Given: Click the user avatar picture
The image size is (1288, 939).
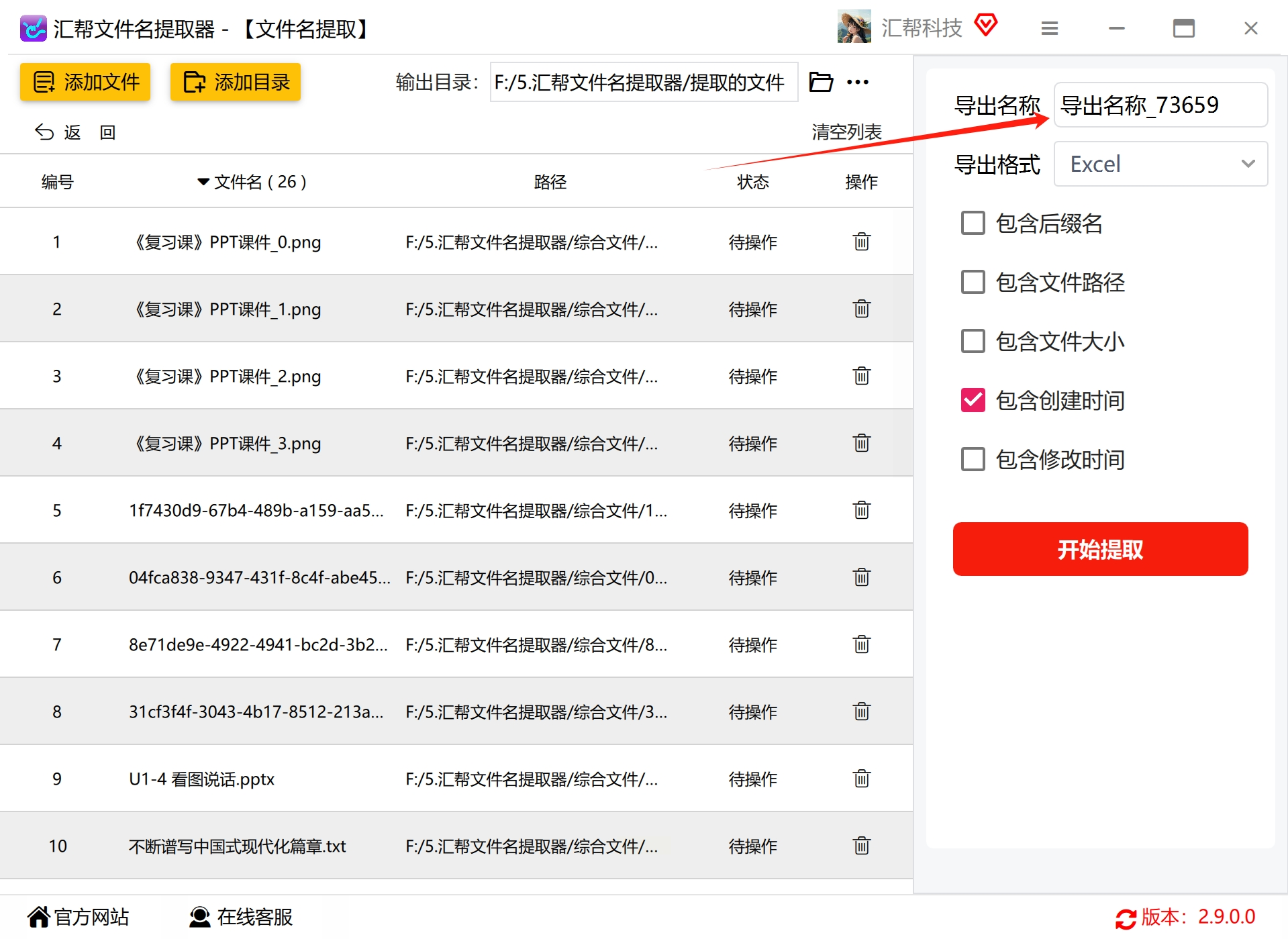Looking at the screenshot, I should point(854,27).
